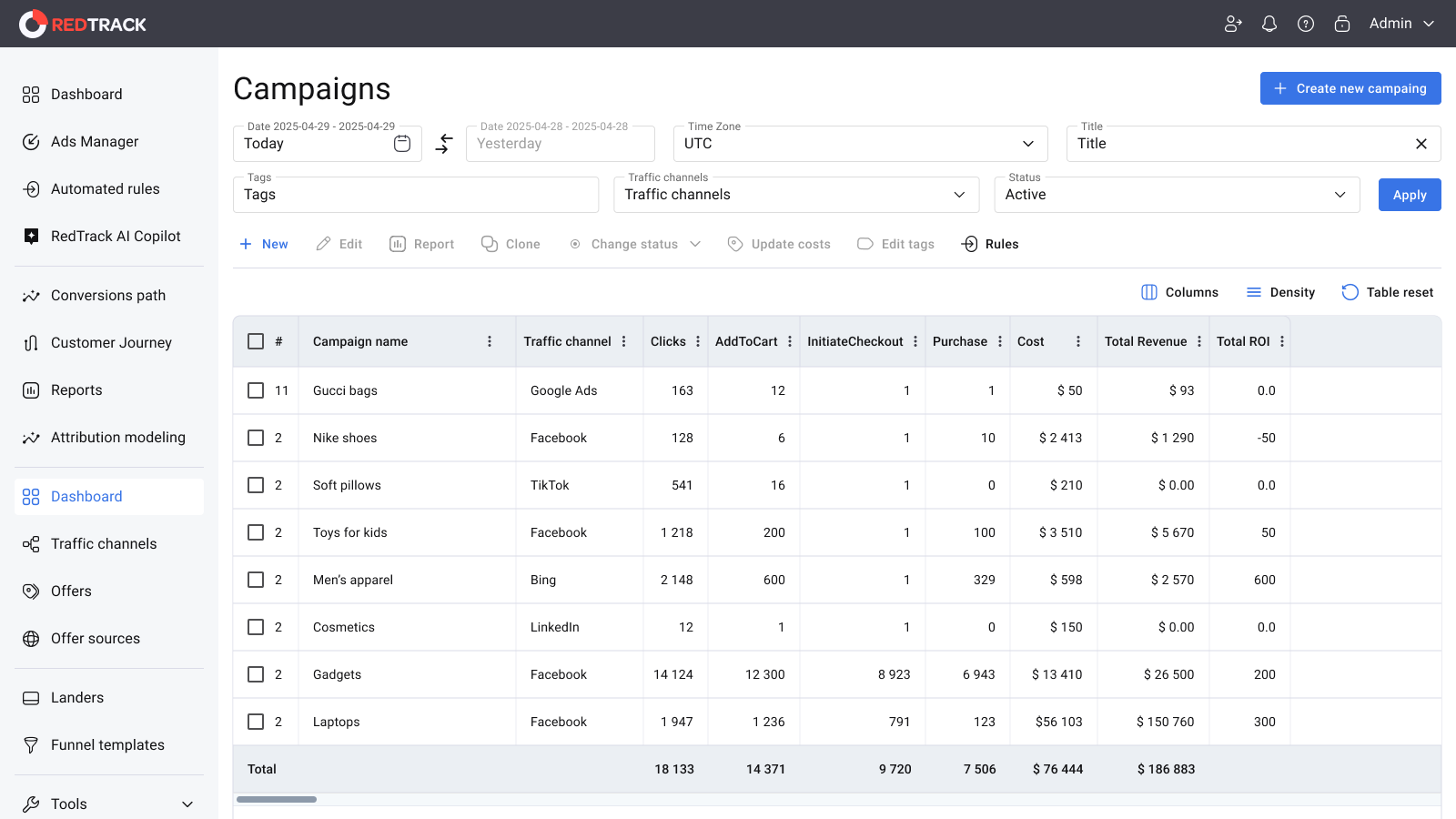The width and height of the screenshot is (1456, 819).
Task: Click the swap date ranges icon
Action: [x=444, y=144]
